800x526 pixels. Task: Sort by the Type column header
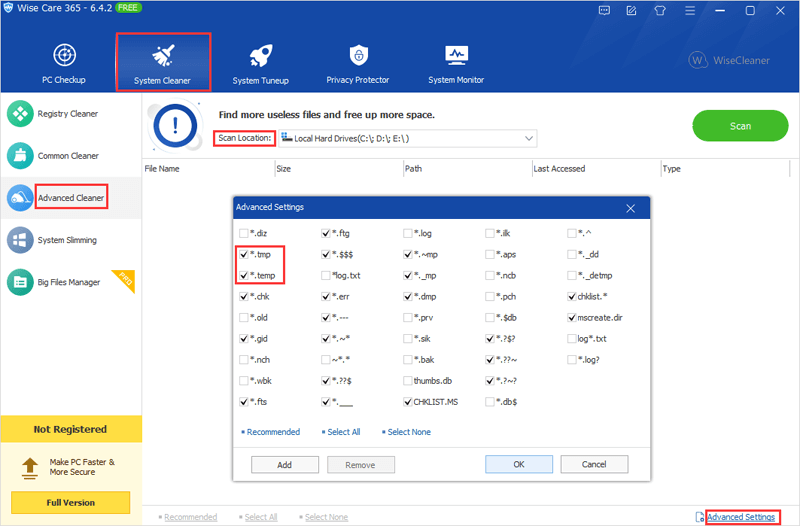point(724,169)
